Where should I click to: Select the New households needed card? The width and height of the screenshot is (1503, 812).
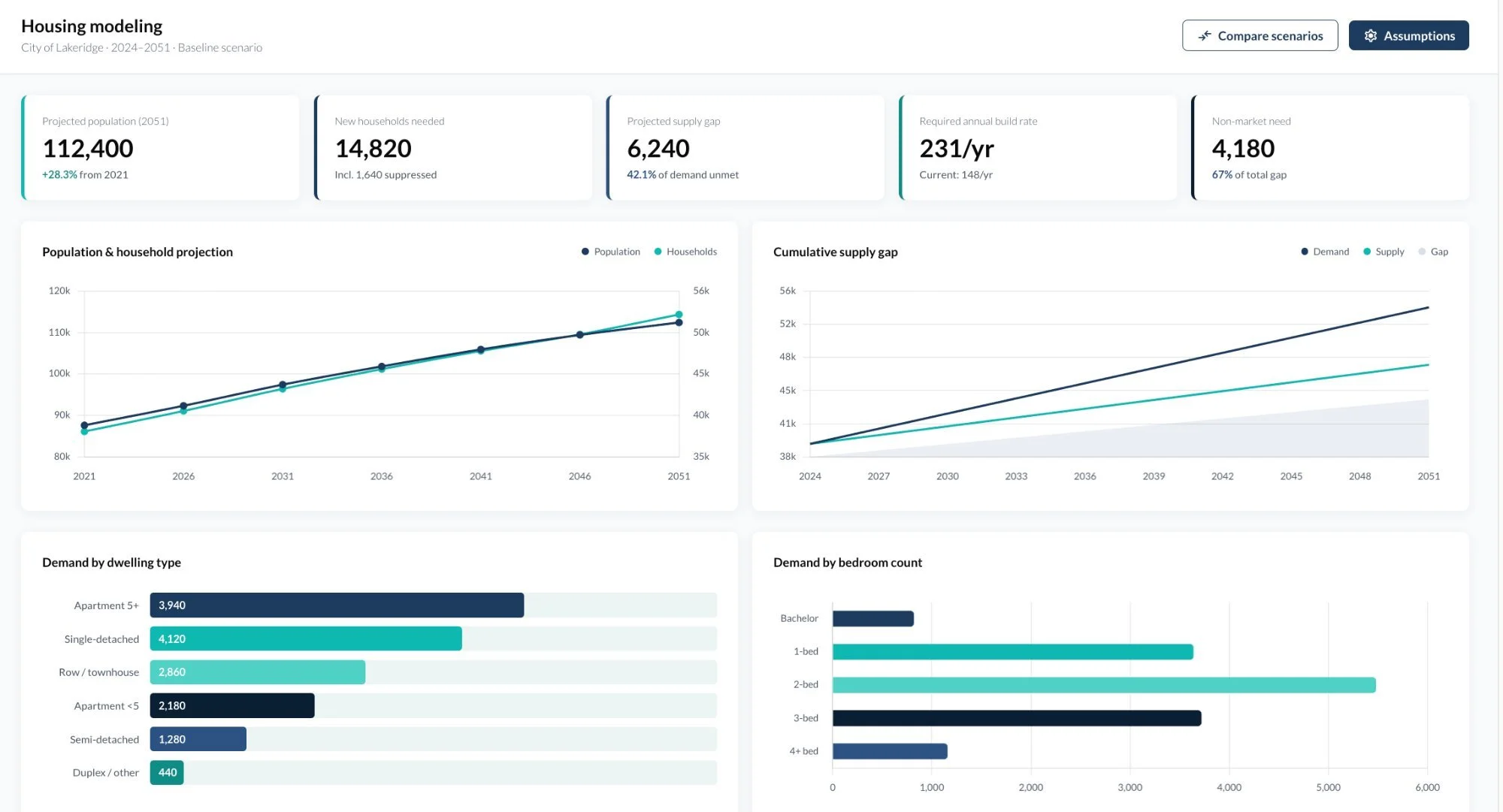click(453, 148)
